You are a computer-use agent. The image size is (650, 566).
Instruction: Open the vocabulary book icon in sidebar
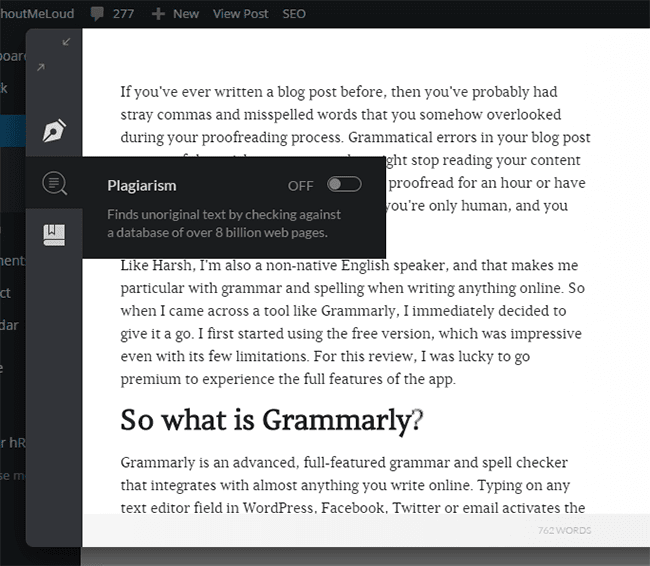54,235
